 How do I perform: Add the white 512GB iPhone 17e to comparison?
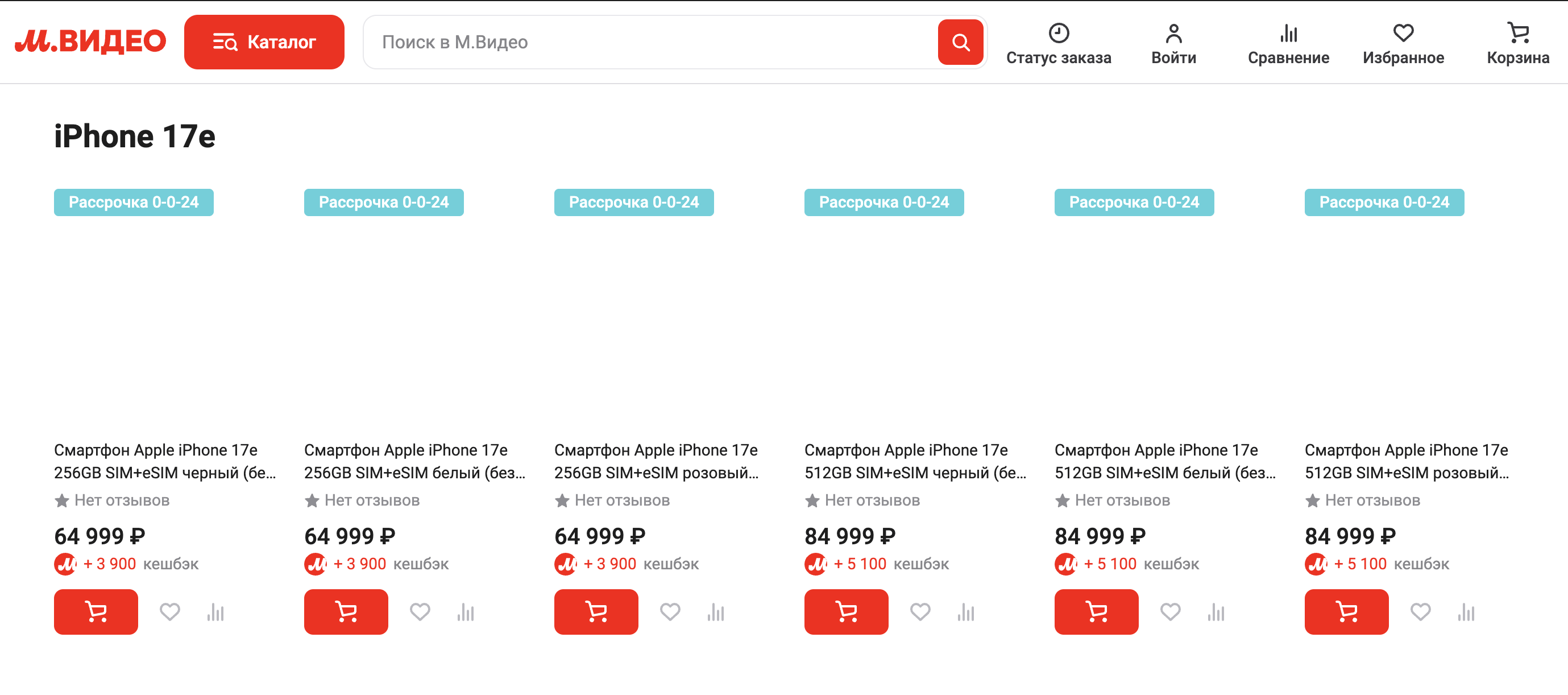(1217, 611)
